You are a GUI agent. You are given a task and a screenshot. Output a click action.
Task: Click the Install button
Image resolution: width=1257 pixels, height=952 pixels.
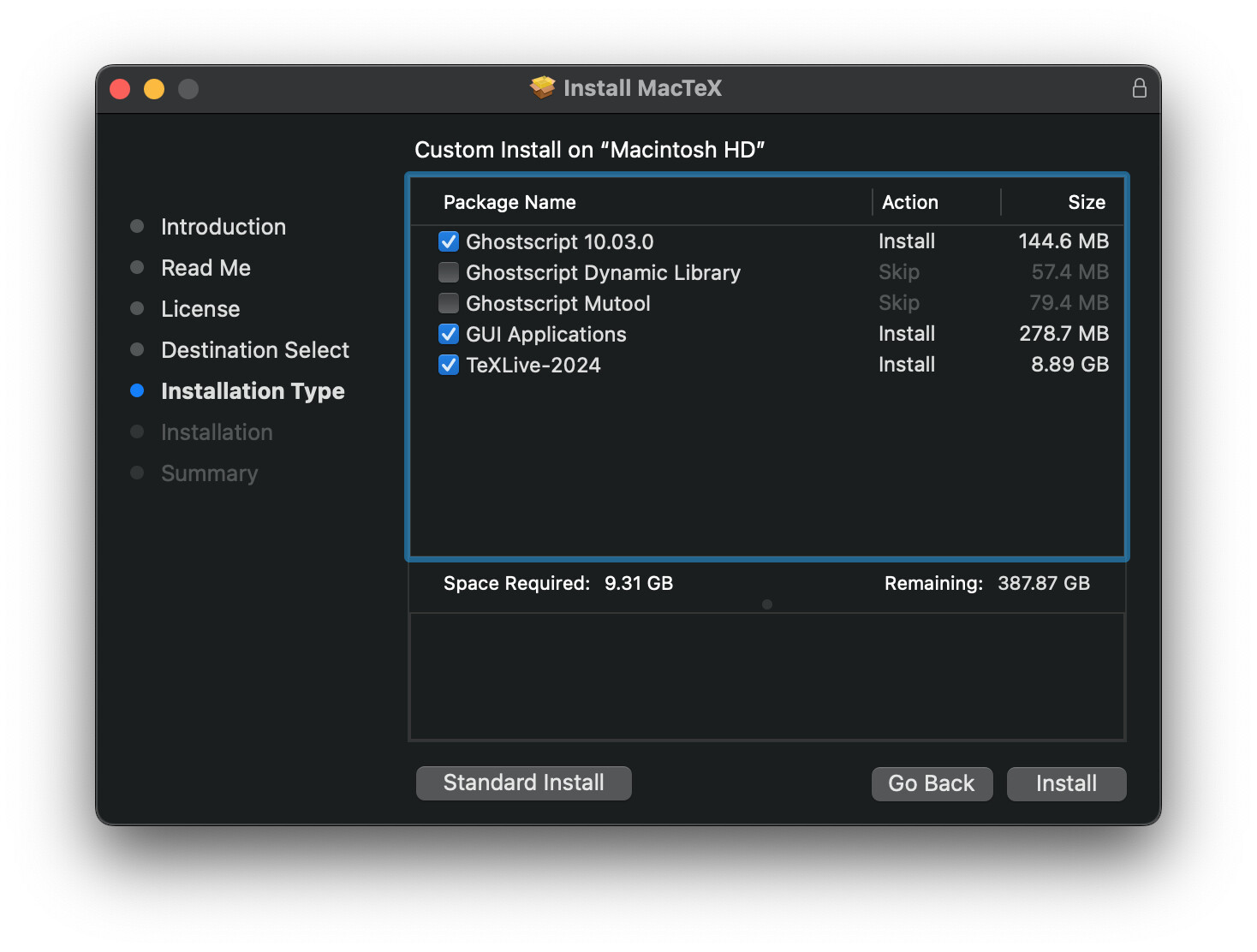[x=1066, y=784]
